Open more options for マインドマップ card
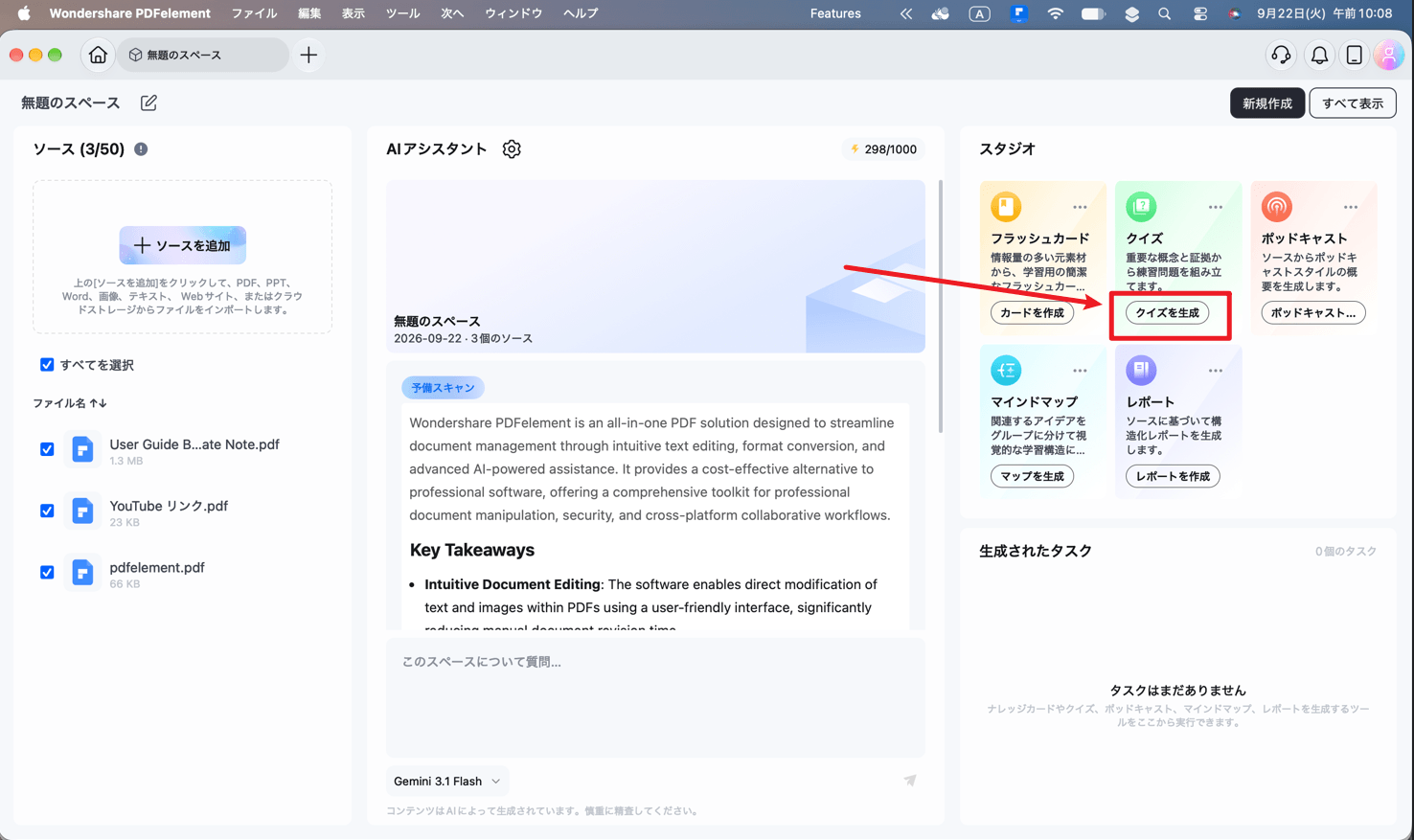1414x840 pixels. tap(1080, 371)
